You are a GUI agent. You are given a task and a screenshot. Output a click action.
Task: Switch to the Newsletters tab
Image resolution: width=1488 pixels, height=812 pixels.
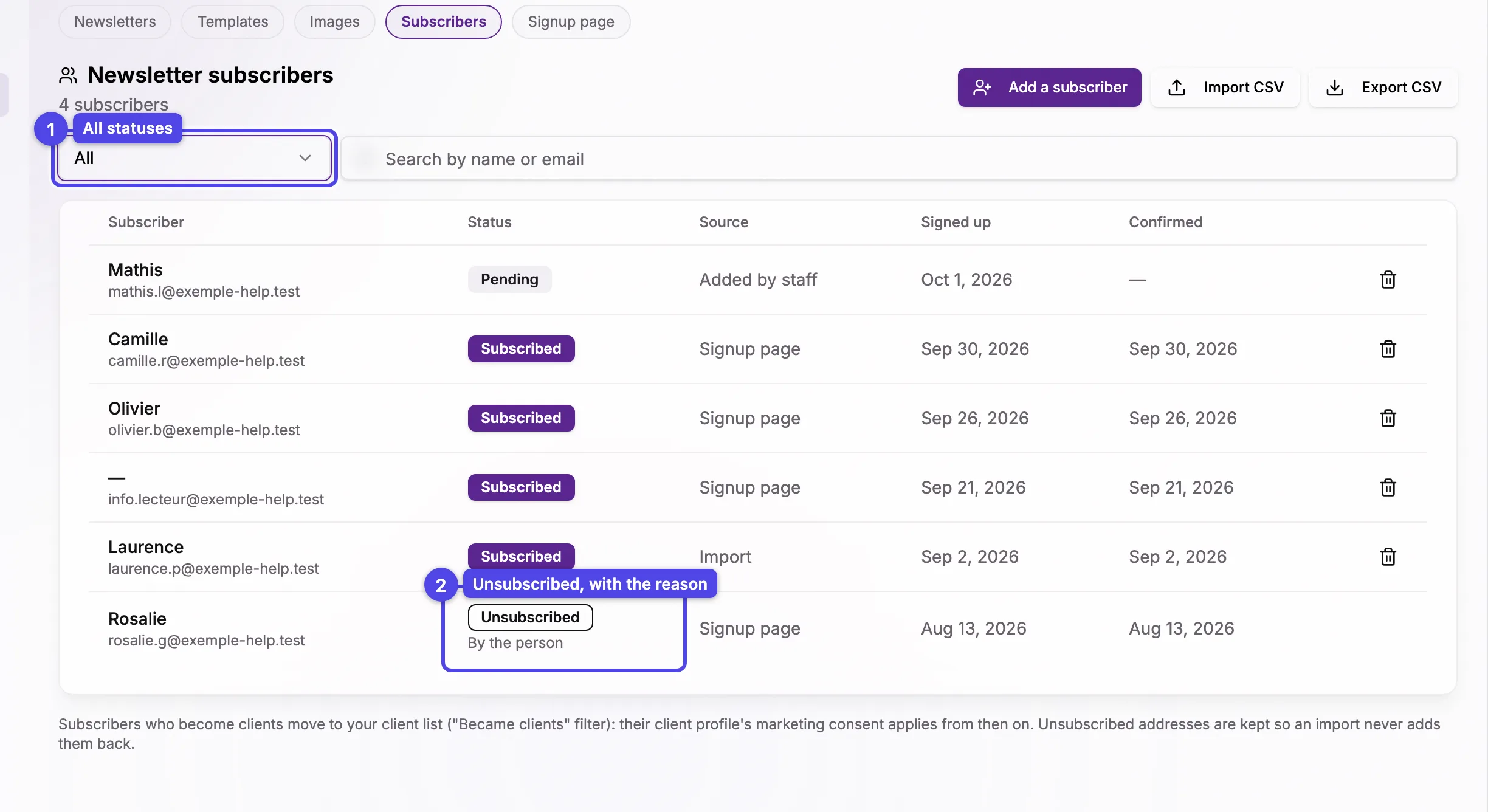pyautogui.click(x=115, y=22)
